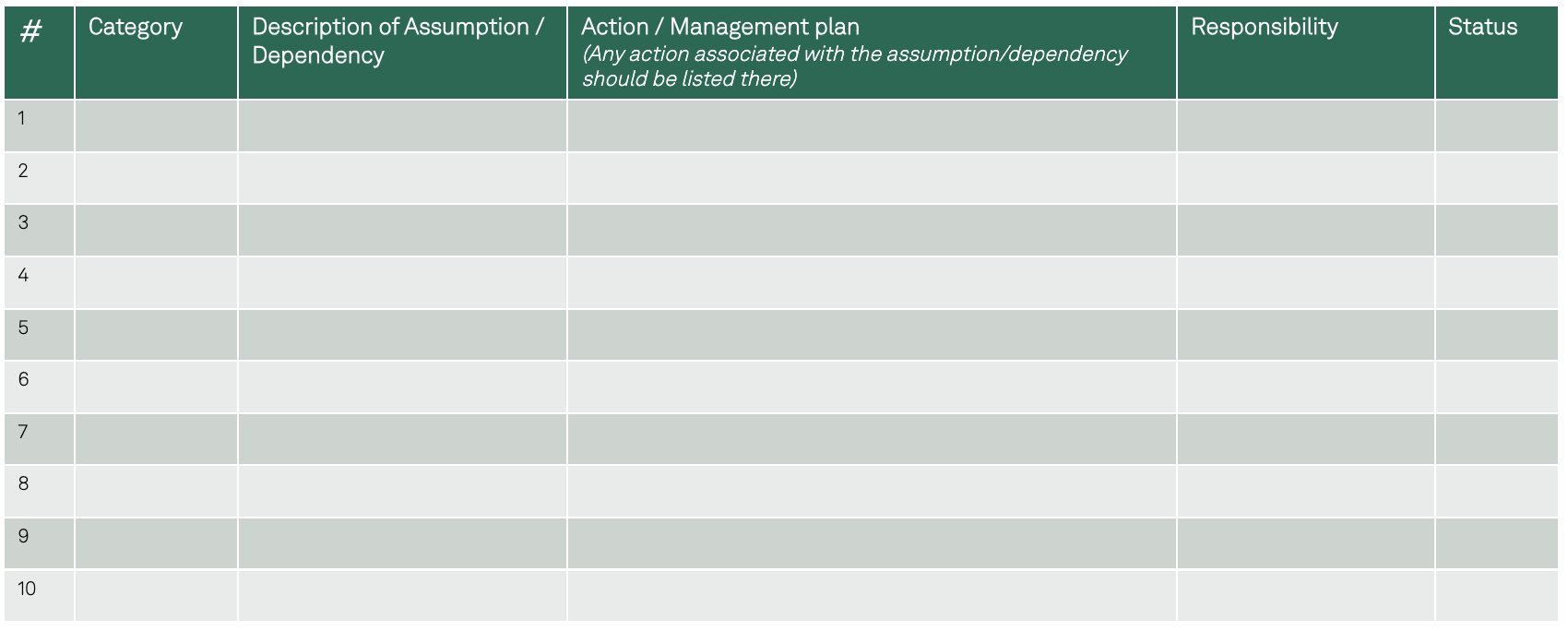Click the Description of Assumption / Dependency header
This screenshot has width=1568, height=631.
click(x=402, y=52)
